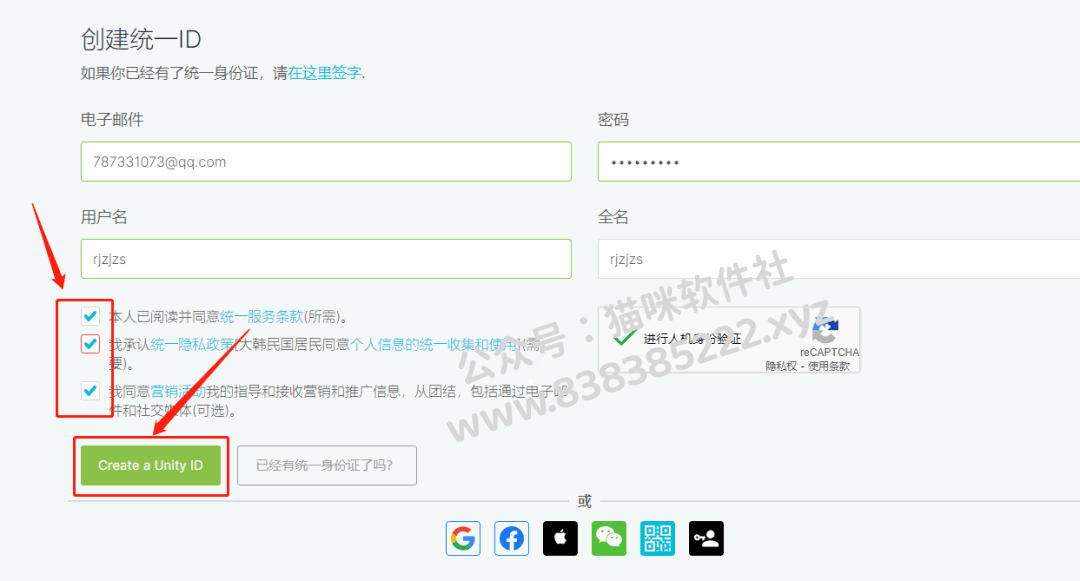This screenshot has width=1080, height=581.
Task: Open the 营销活动 marketing link
Action: point(178,392)
